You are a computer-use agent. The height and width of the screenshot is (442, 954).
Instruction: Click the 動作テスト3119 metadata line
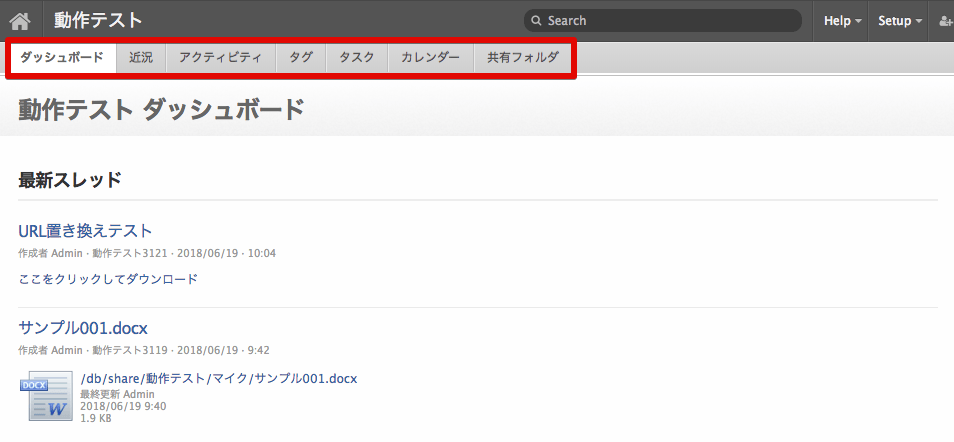point(144,350)
